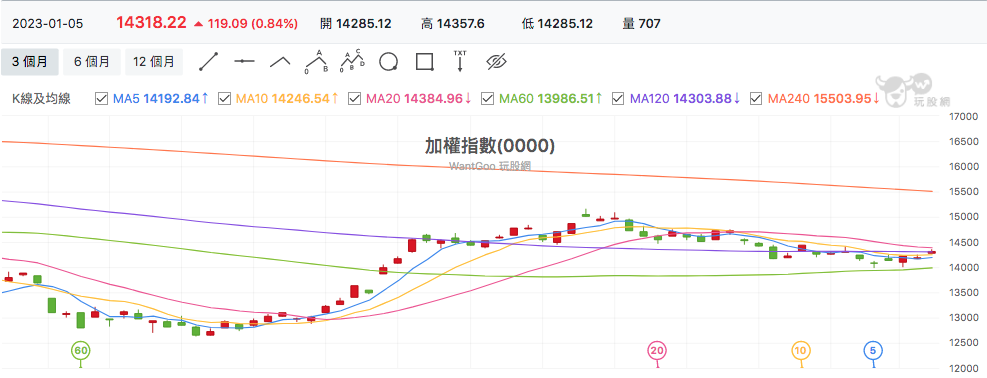Click the volume value 707
The image size is (987, 378).
coord(650,24)
